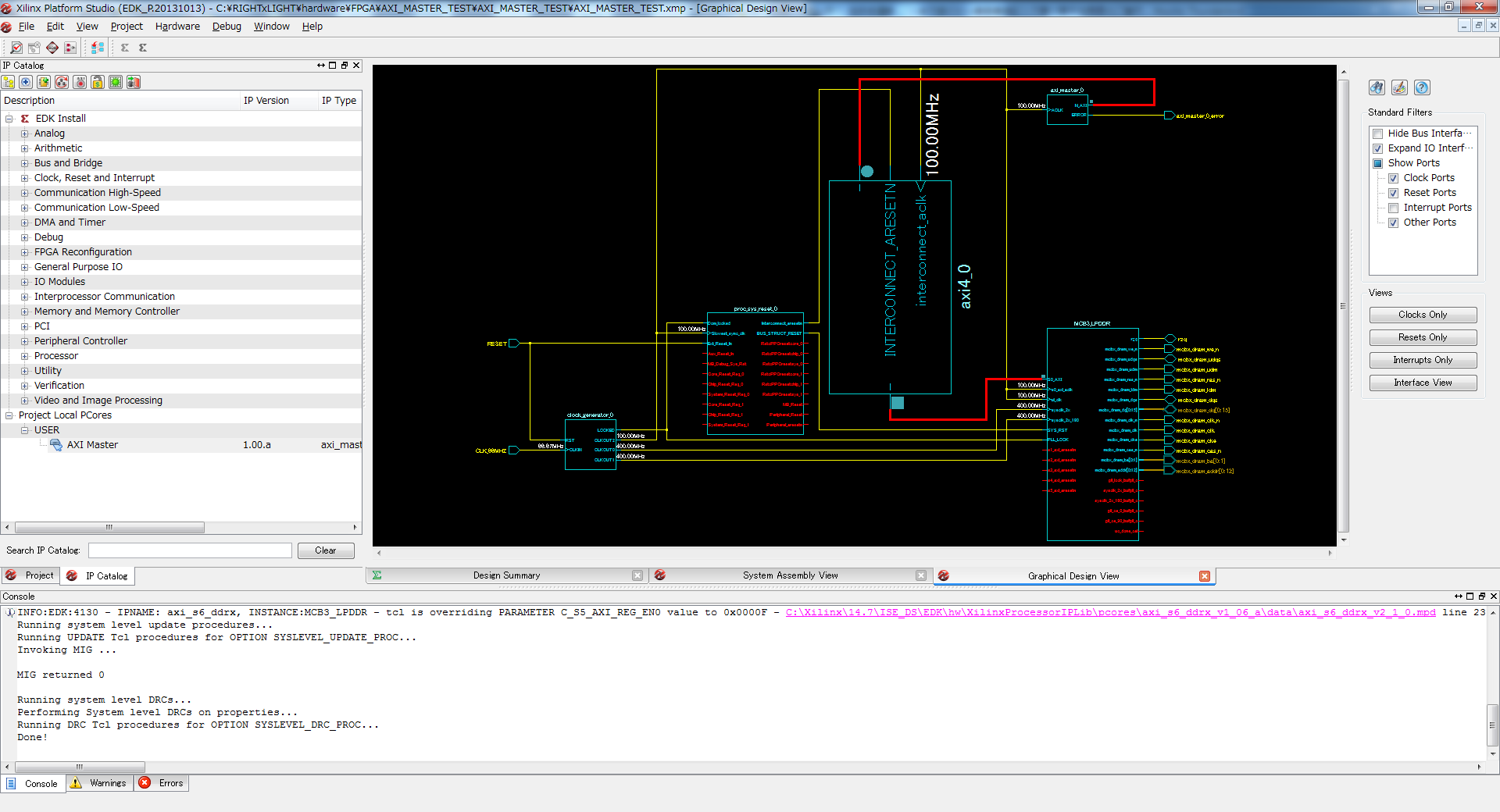Image resolution: width=1500 pixels, height=812 pixels.
Task: Click the blue block diagram toolbar icon
Action: coord(98,48)
